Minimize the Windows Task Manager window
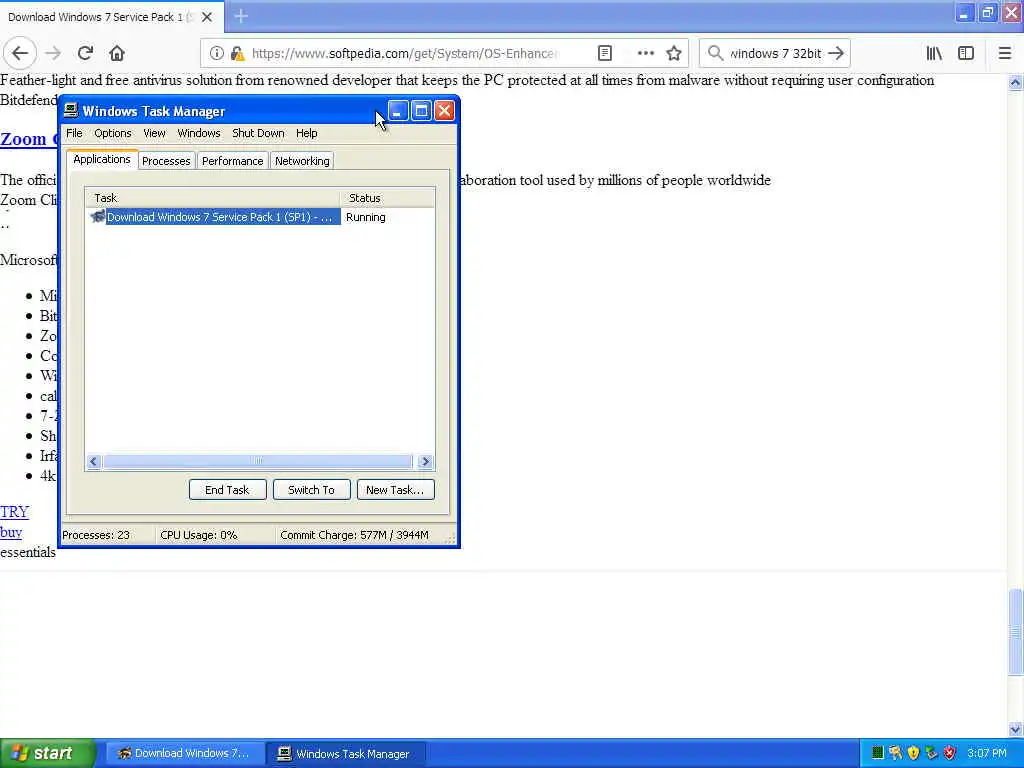 point(398,111)
